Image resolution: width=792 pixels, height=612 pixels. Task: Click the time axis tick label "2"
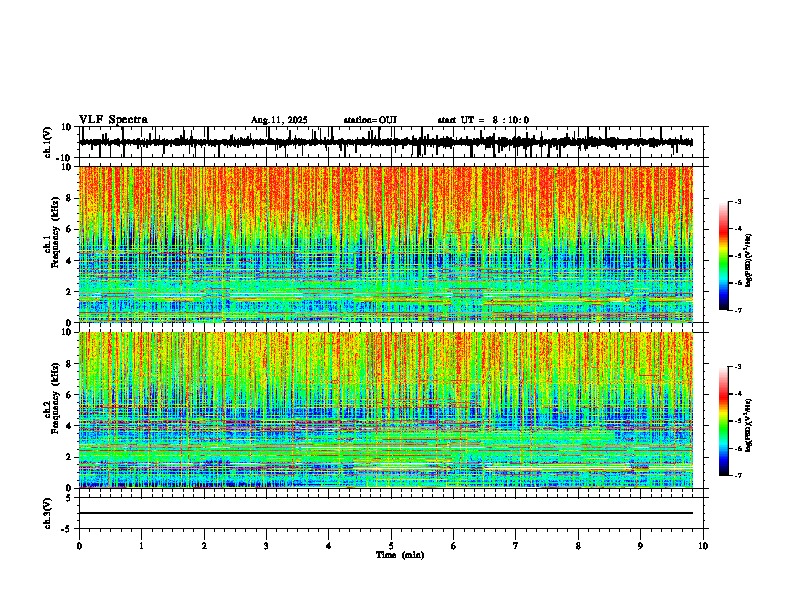click(204, 546)
